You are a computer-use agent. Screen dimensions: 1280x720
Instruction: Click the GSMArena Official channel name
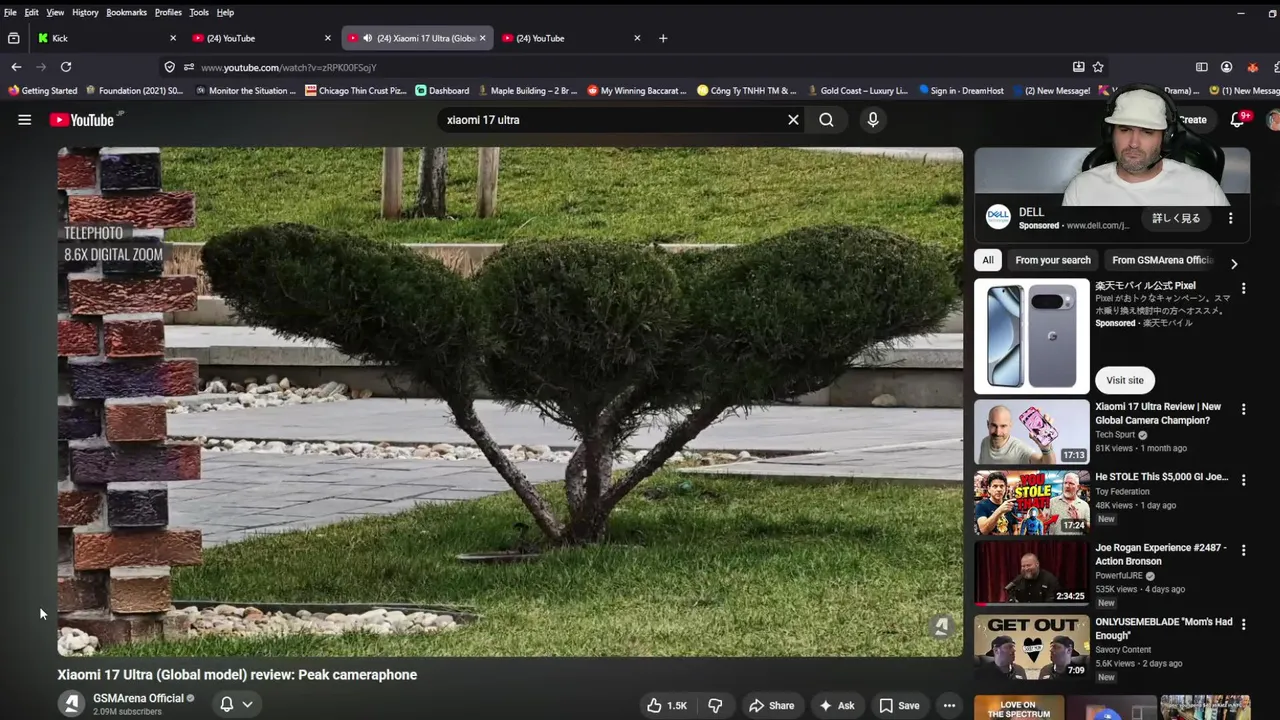(x=138, y=698)
